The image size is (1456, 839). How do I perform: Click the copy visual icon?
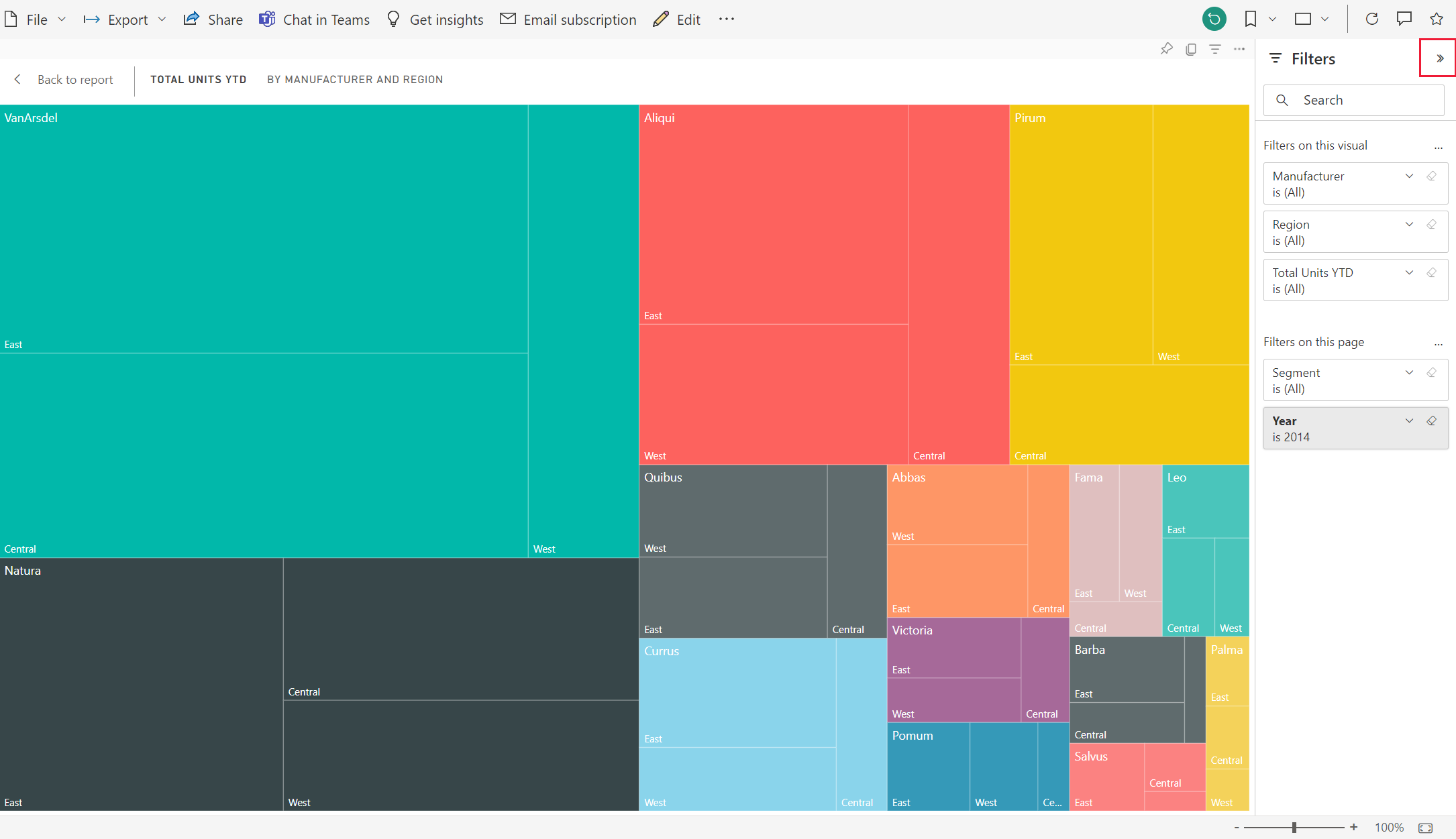[1191, 49]
